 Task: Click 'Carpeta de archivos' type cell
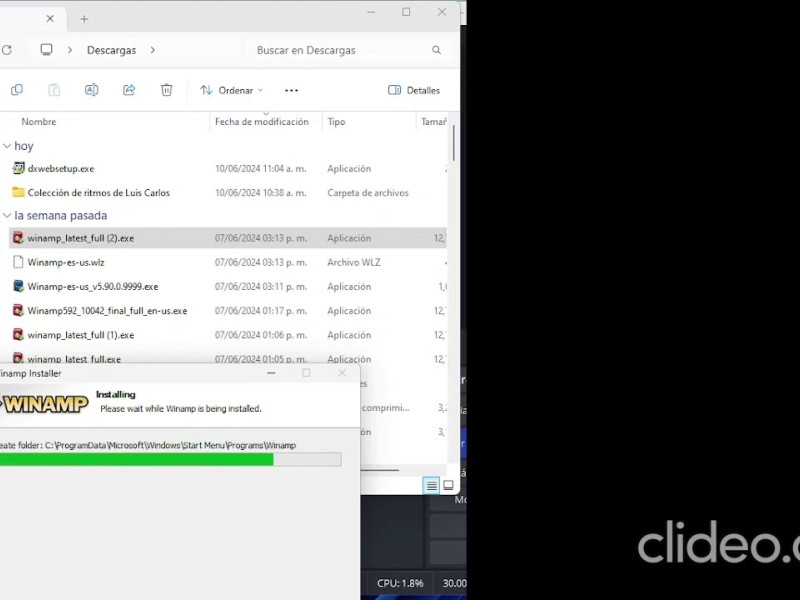[x=368, y=192]
